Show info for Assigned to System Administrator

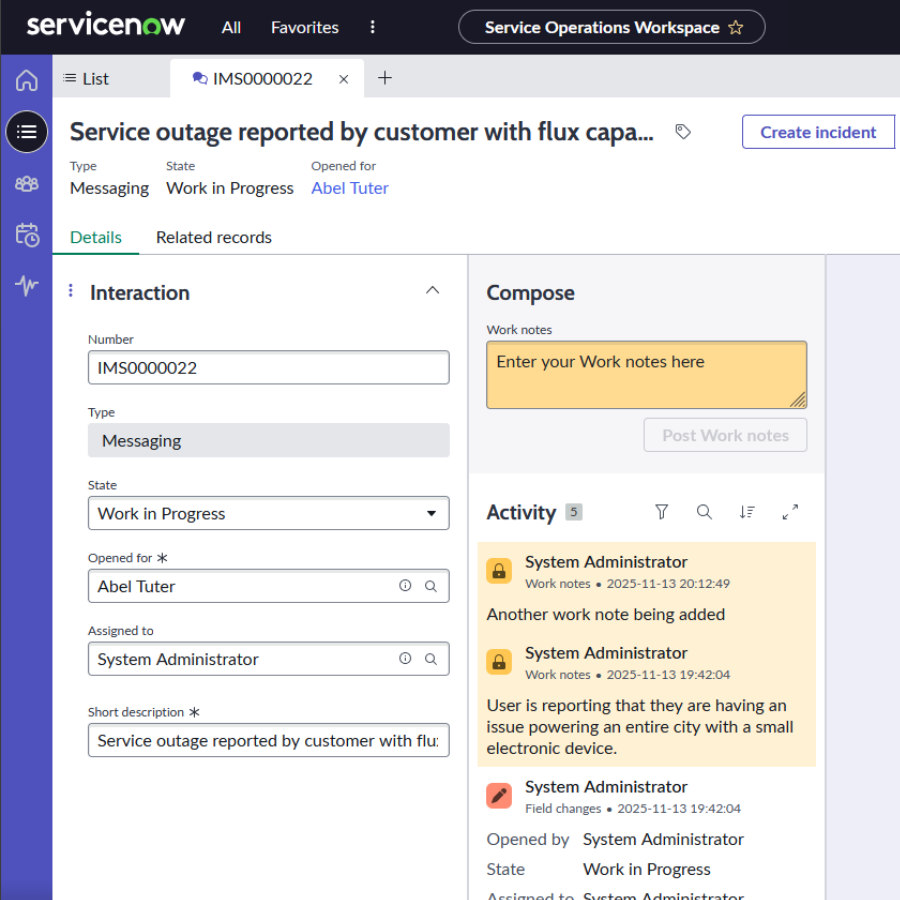click(x=405, y=658)
